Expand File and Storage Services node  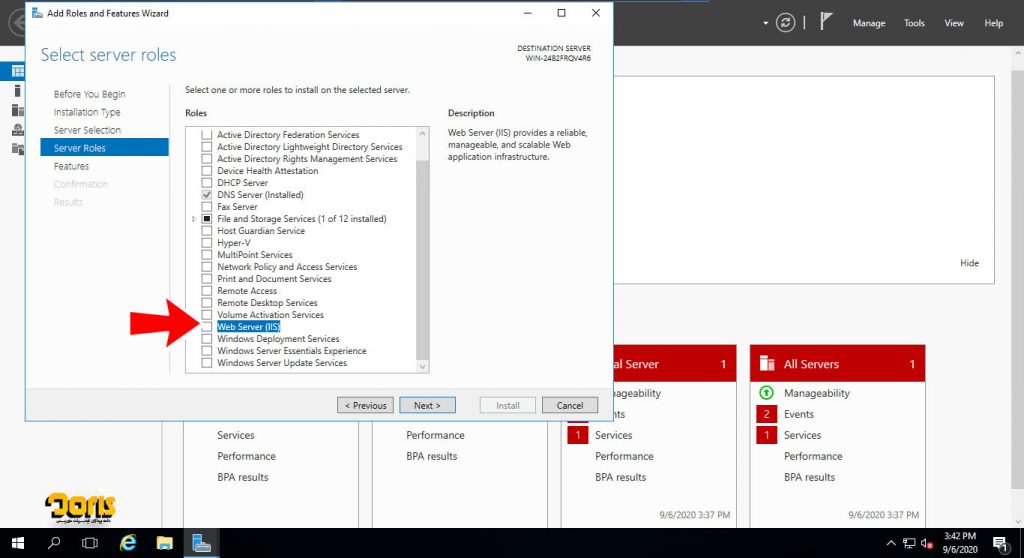194,219
